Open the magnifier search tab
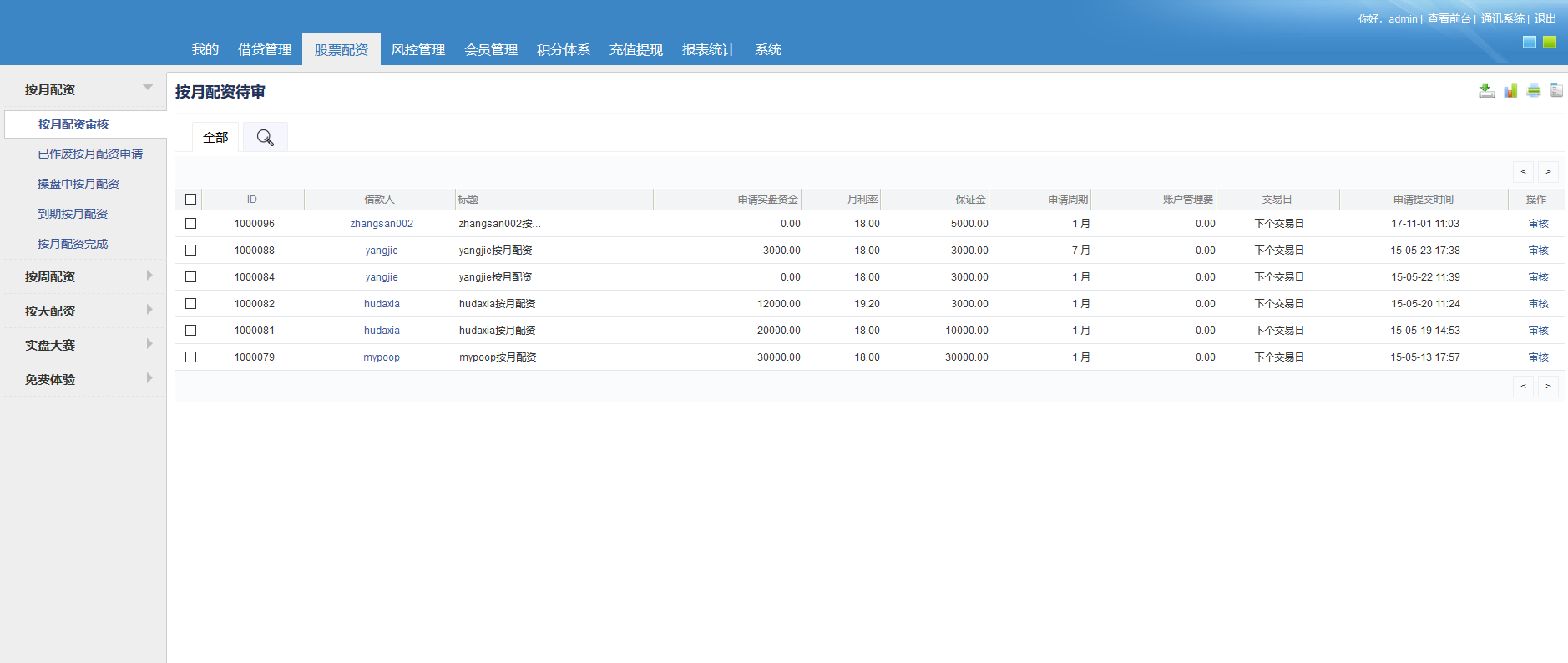Screen dimensions: 1568x663 [x=265, y=138]
